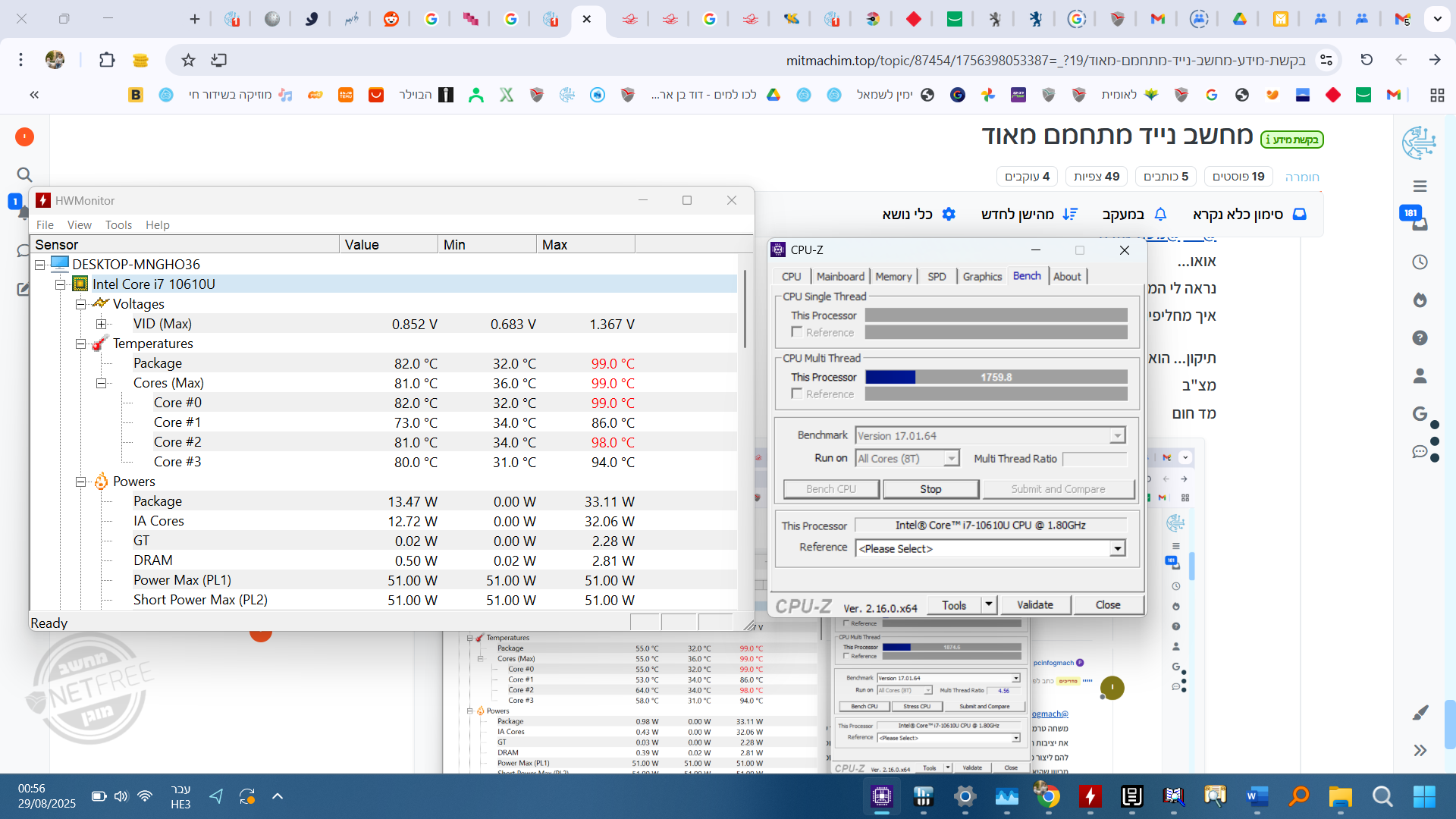Sort by the Value column header

[x=388, y=244]
